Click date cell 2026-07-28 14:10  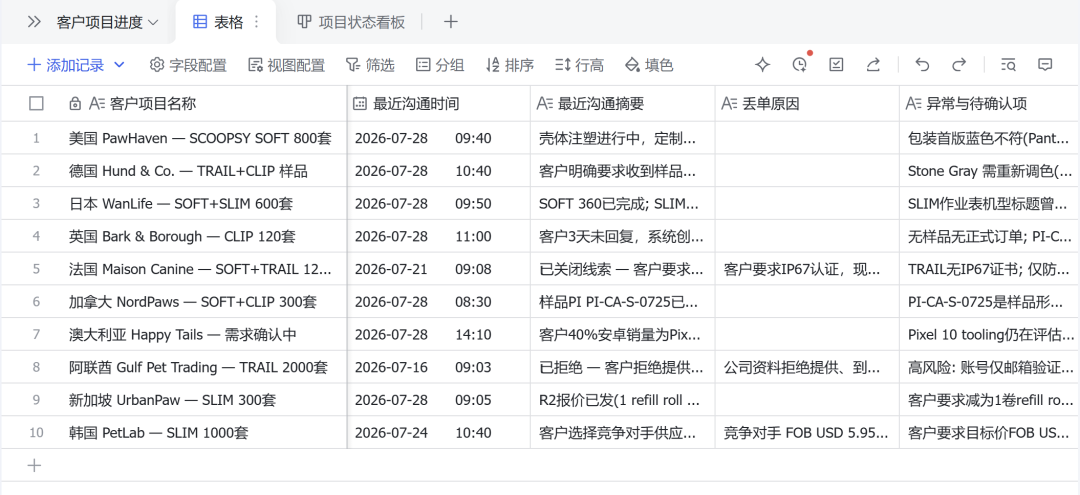(x=439, y=334)
